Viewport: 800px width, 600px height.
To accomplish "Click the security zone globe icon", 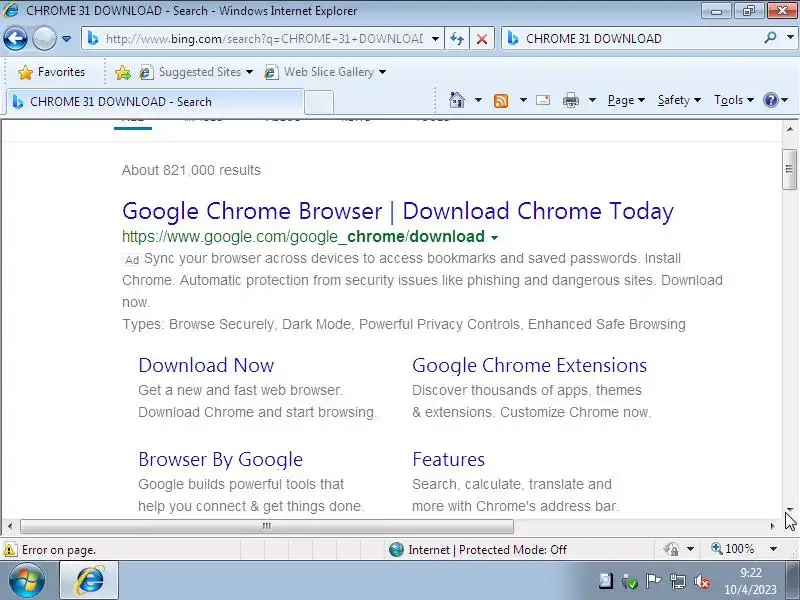I will 396,549.
